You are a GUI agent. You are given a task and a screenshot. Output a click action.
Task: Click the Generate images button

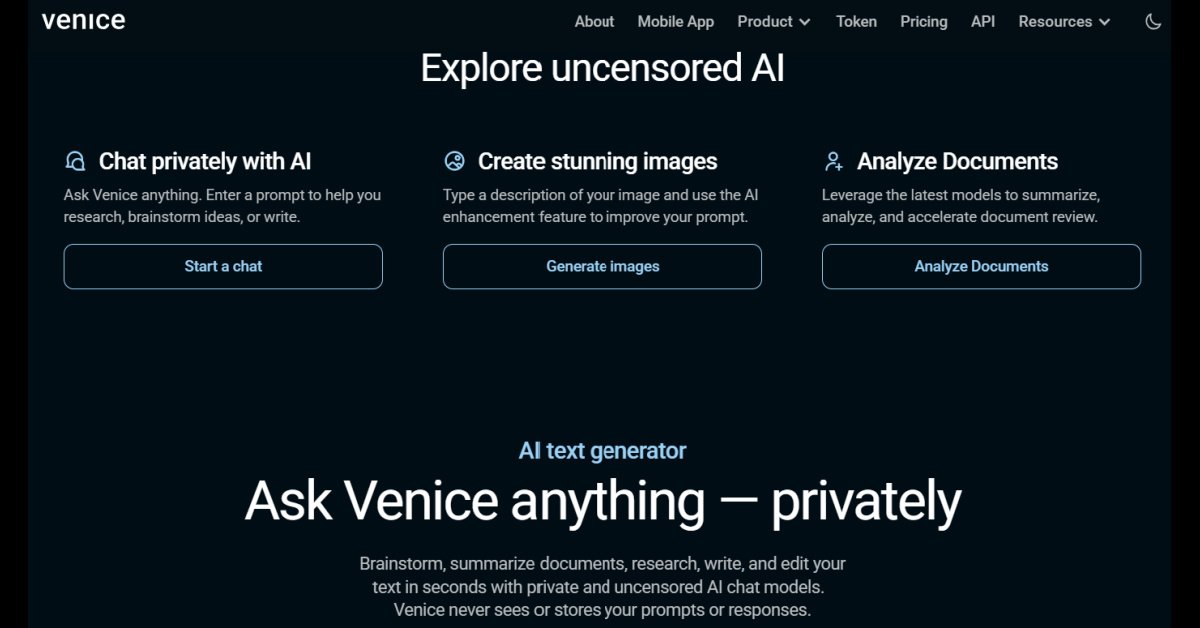coord(602,266)
